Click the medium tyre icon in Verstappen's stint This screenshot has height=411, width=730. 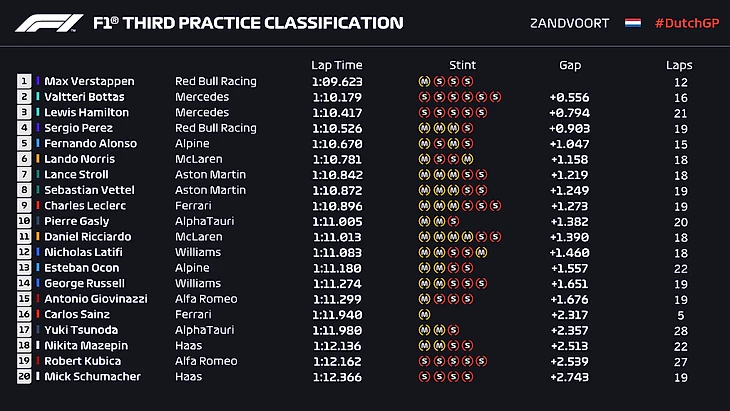pyautogui.click(x=424, y=81)
